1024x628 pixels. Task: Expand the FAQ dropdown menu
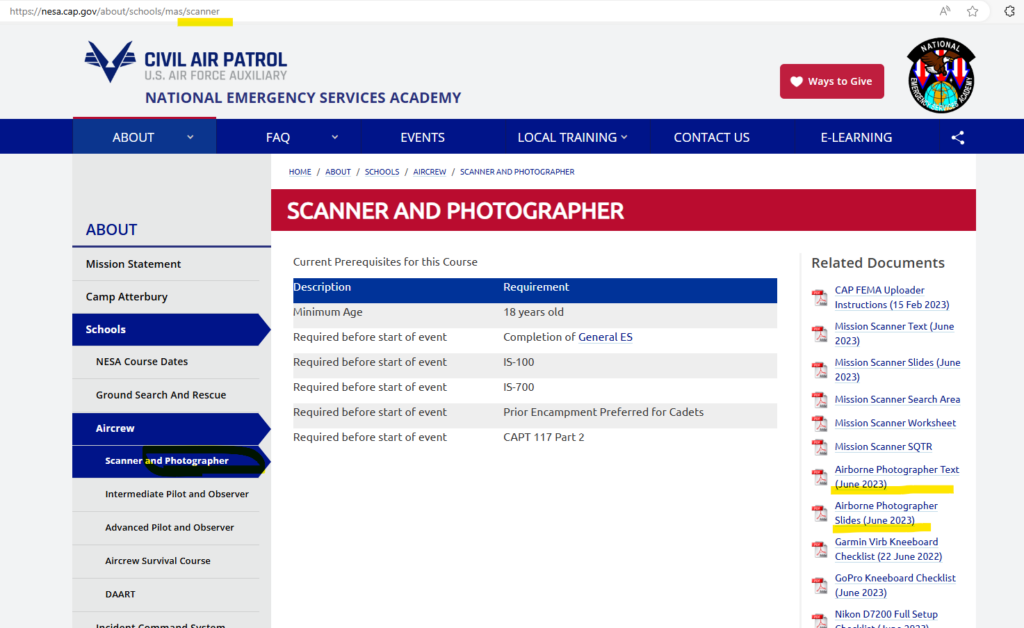[335, 138]
